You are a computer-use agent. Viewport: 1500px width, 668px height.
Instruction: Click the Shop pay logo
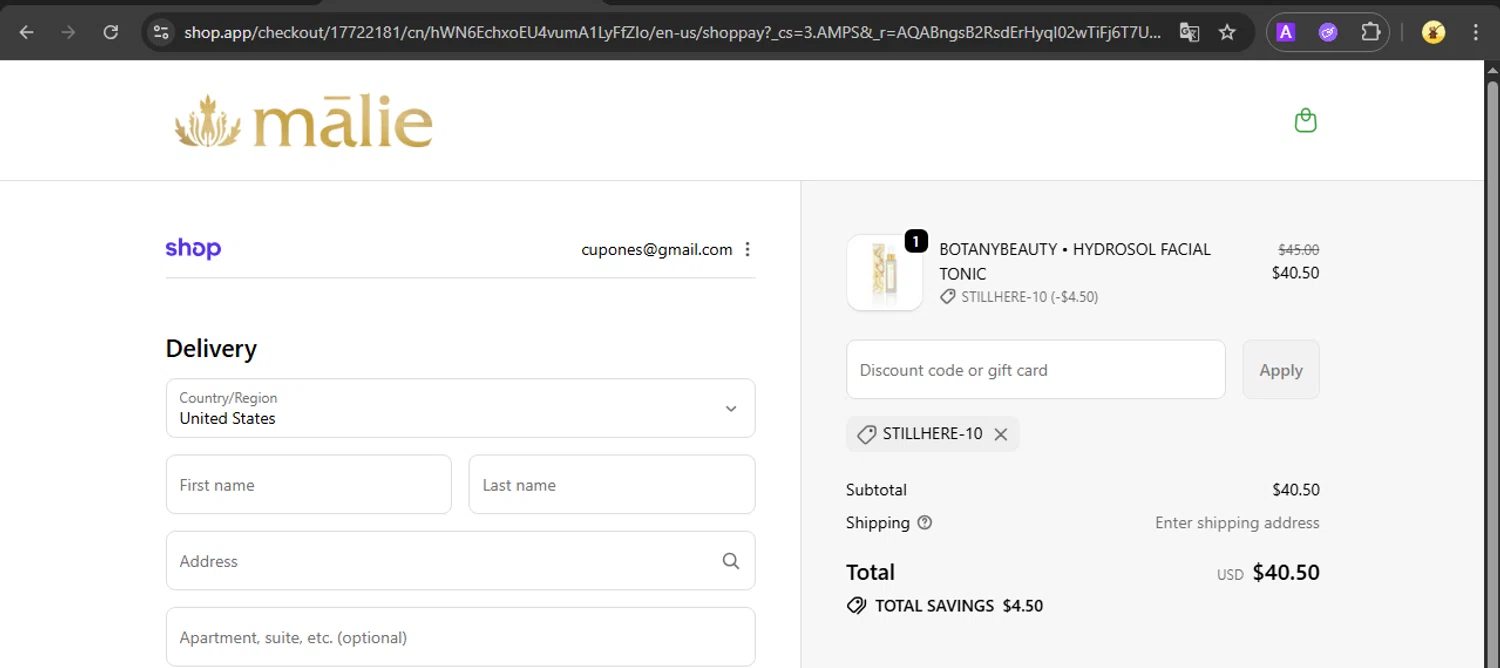(x=193, y=248)
